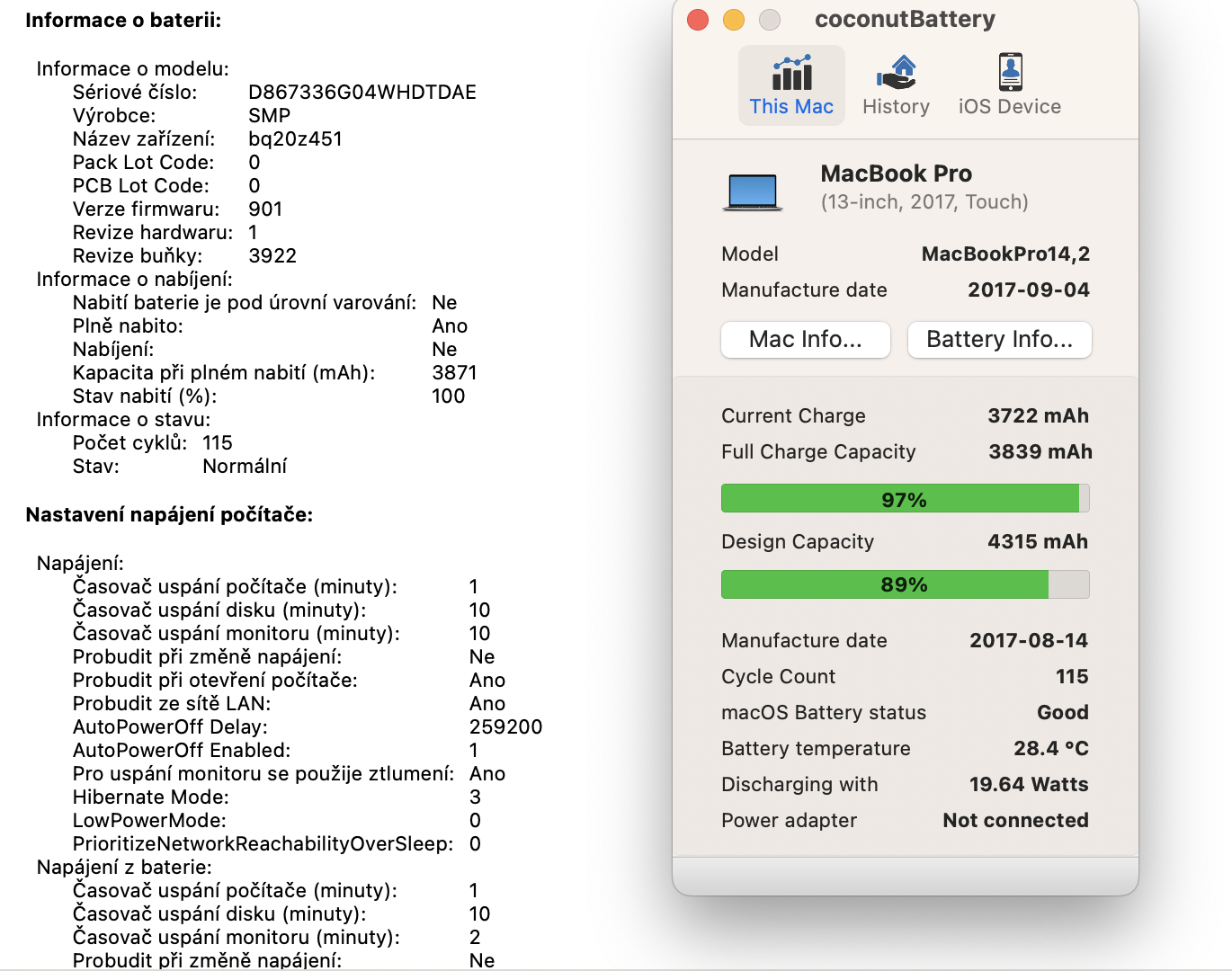Open the This Mac tab in coconutBattery
Viewport: 1232px width, 971px height.
[x=791, y=85]
